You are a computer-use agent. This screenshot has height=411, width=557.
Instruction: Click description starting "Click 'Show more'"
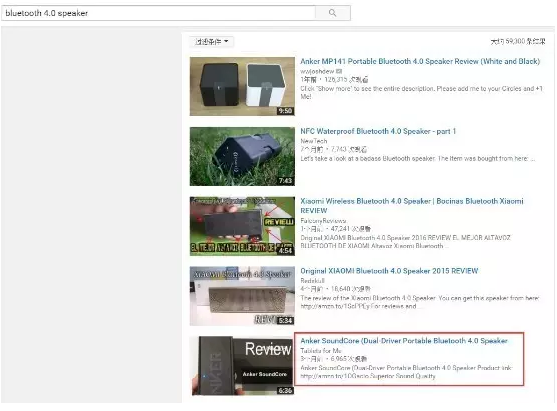(x=421, y=92)
